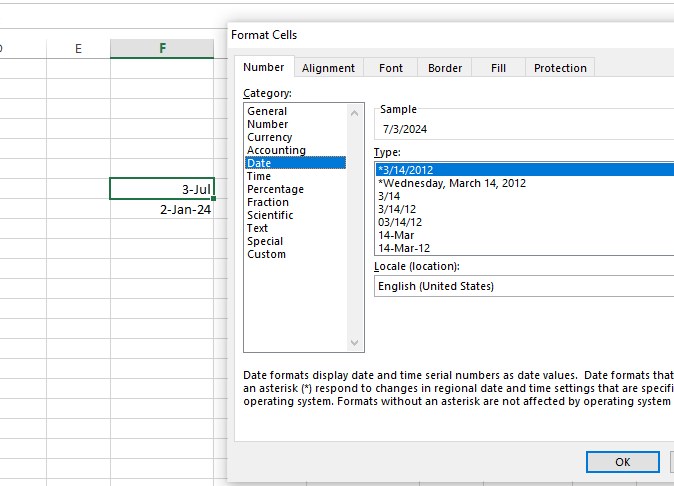Switch to the Alignment tab
Image resolution: width=674 pixels, height=486 pixels.
point(328,68)
